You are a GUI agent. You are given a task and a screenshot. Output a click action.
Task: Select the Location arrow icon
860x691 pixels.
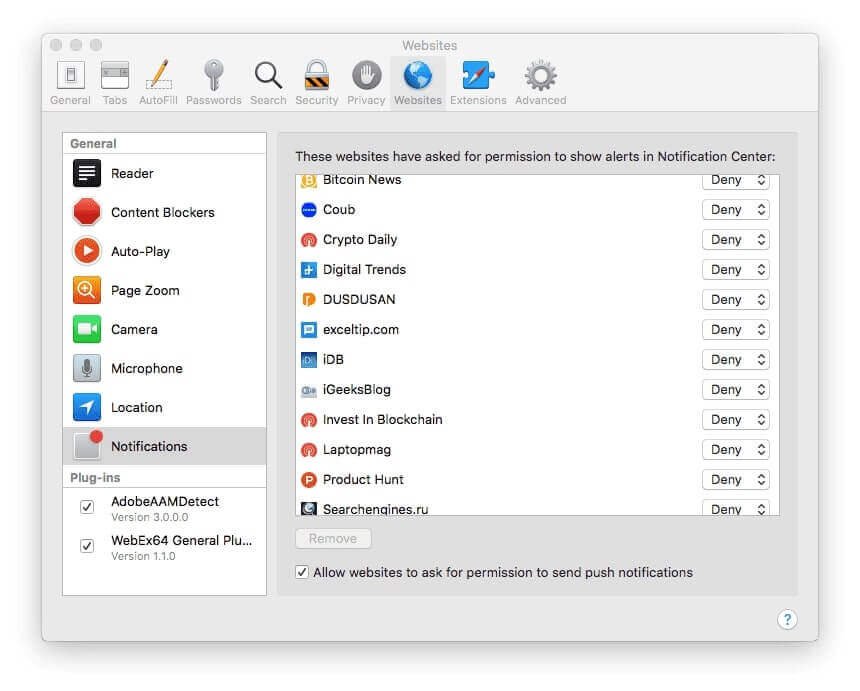87,407
